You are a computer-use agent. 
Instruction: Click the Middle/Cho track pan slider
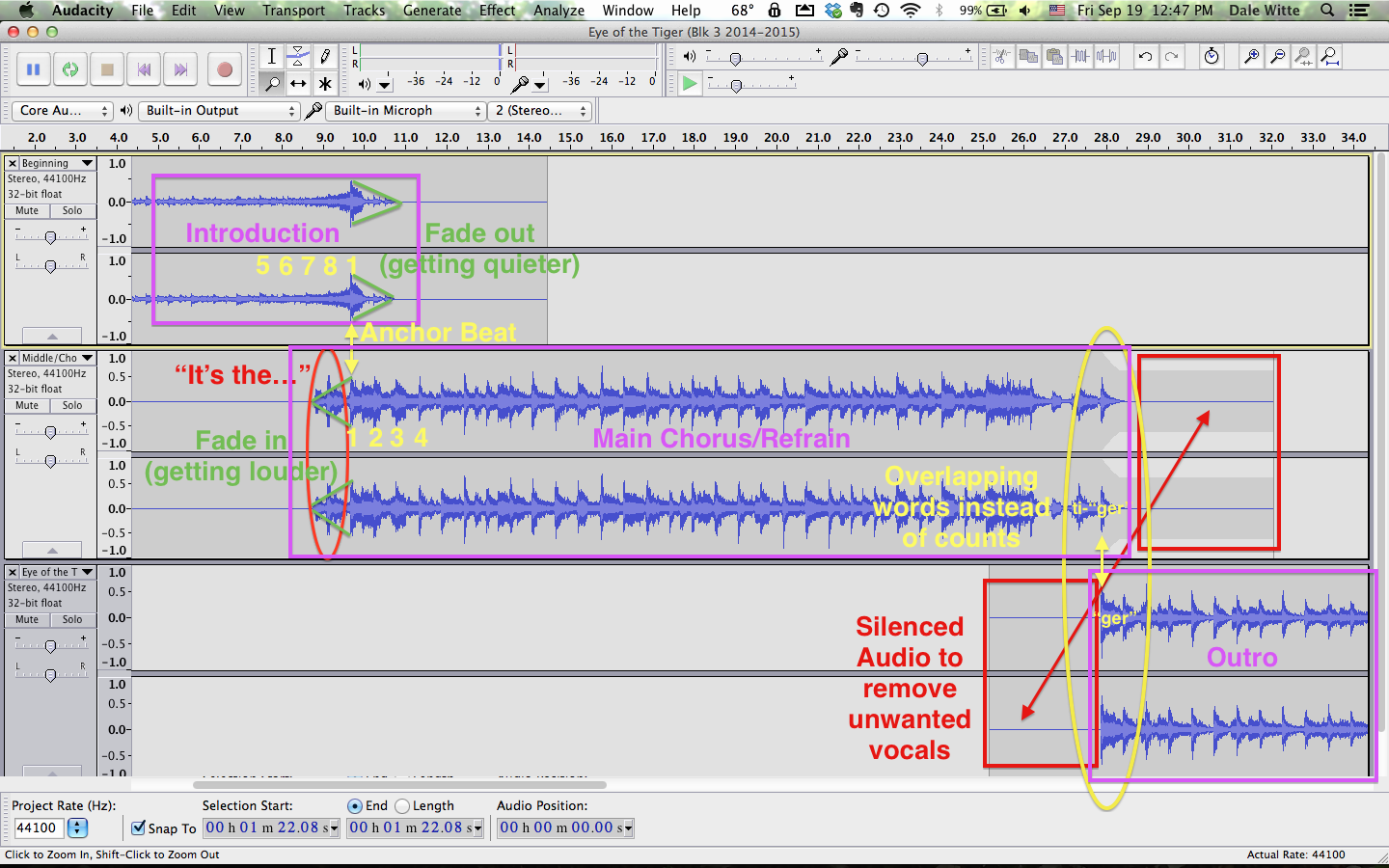click(50, 460)
